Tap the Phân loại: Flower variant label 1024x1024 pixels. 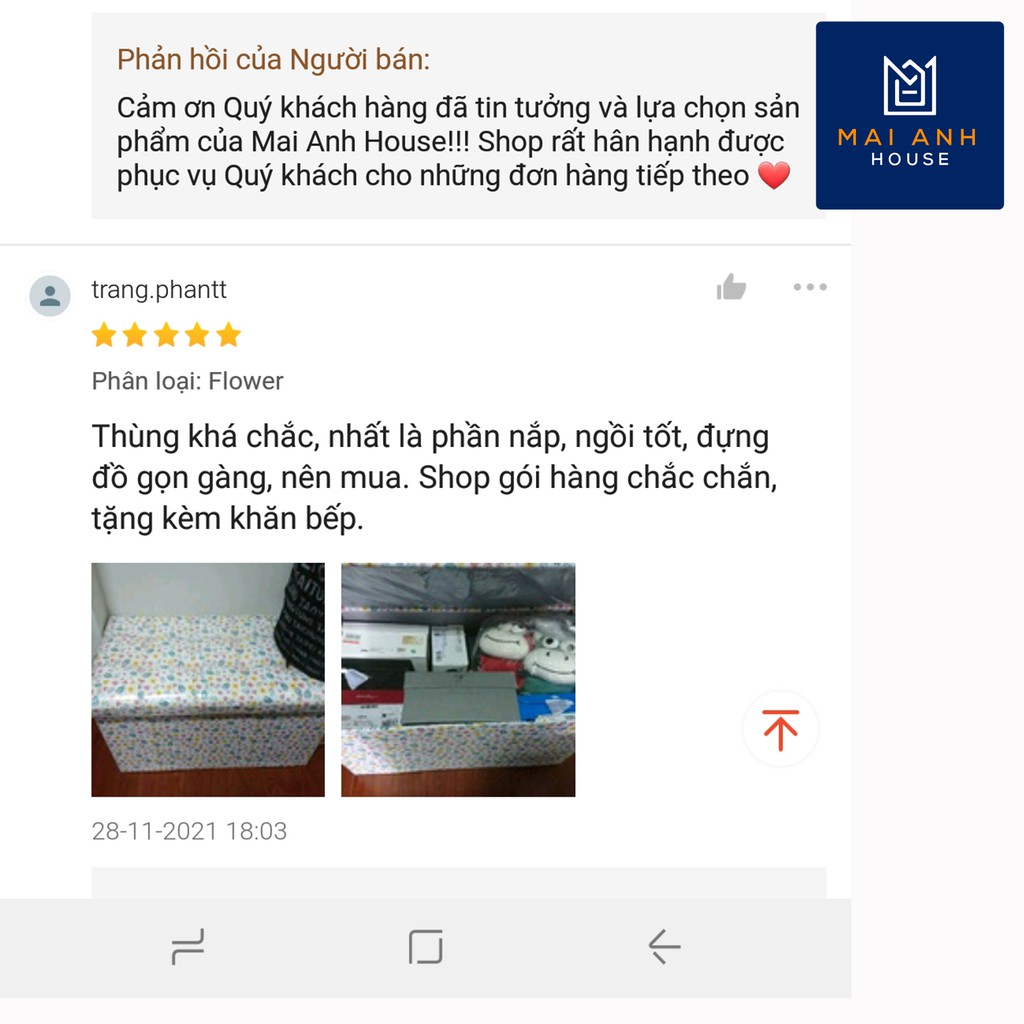coord(187,381)
